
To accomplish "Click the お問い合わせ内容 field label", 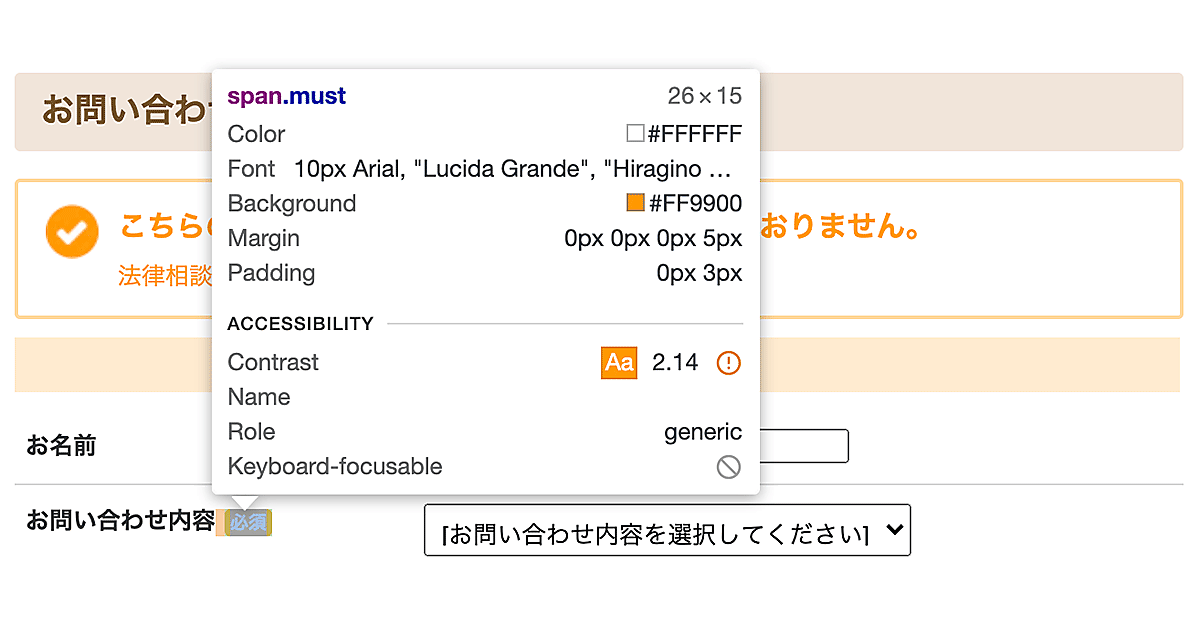I will pyautogui.click(x=120, y=521).
